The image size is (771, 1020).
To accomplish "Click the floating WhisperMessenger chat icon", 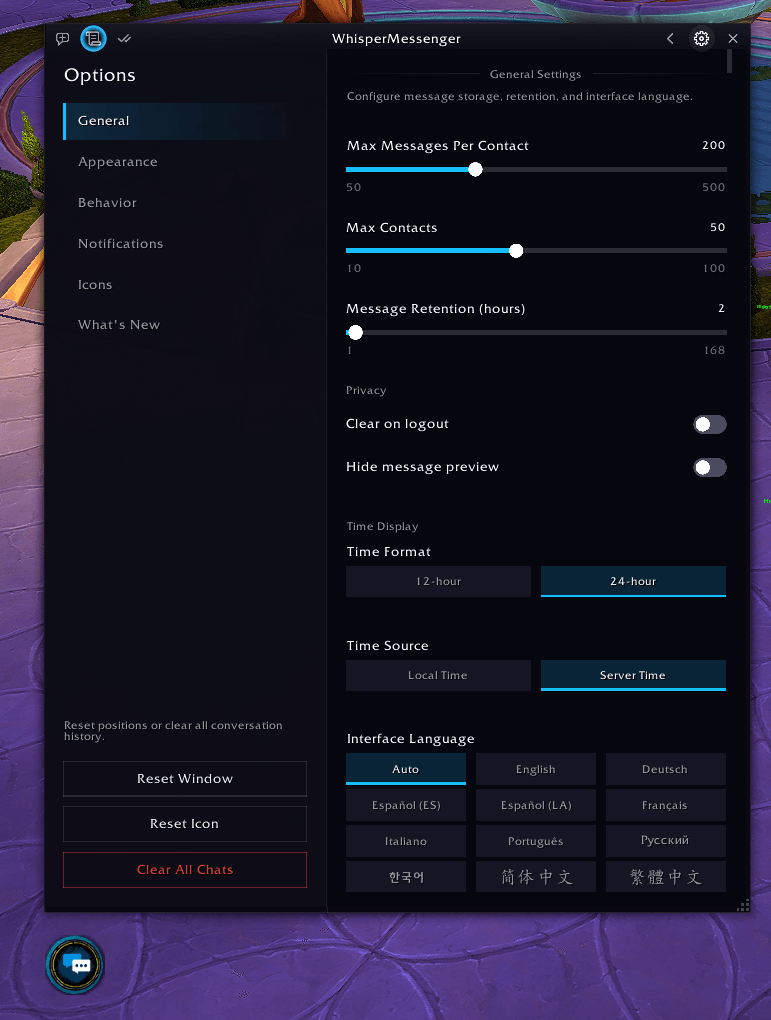I will (x=75, y=965).
